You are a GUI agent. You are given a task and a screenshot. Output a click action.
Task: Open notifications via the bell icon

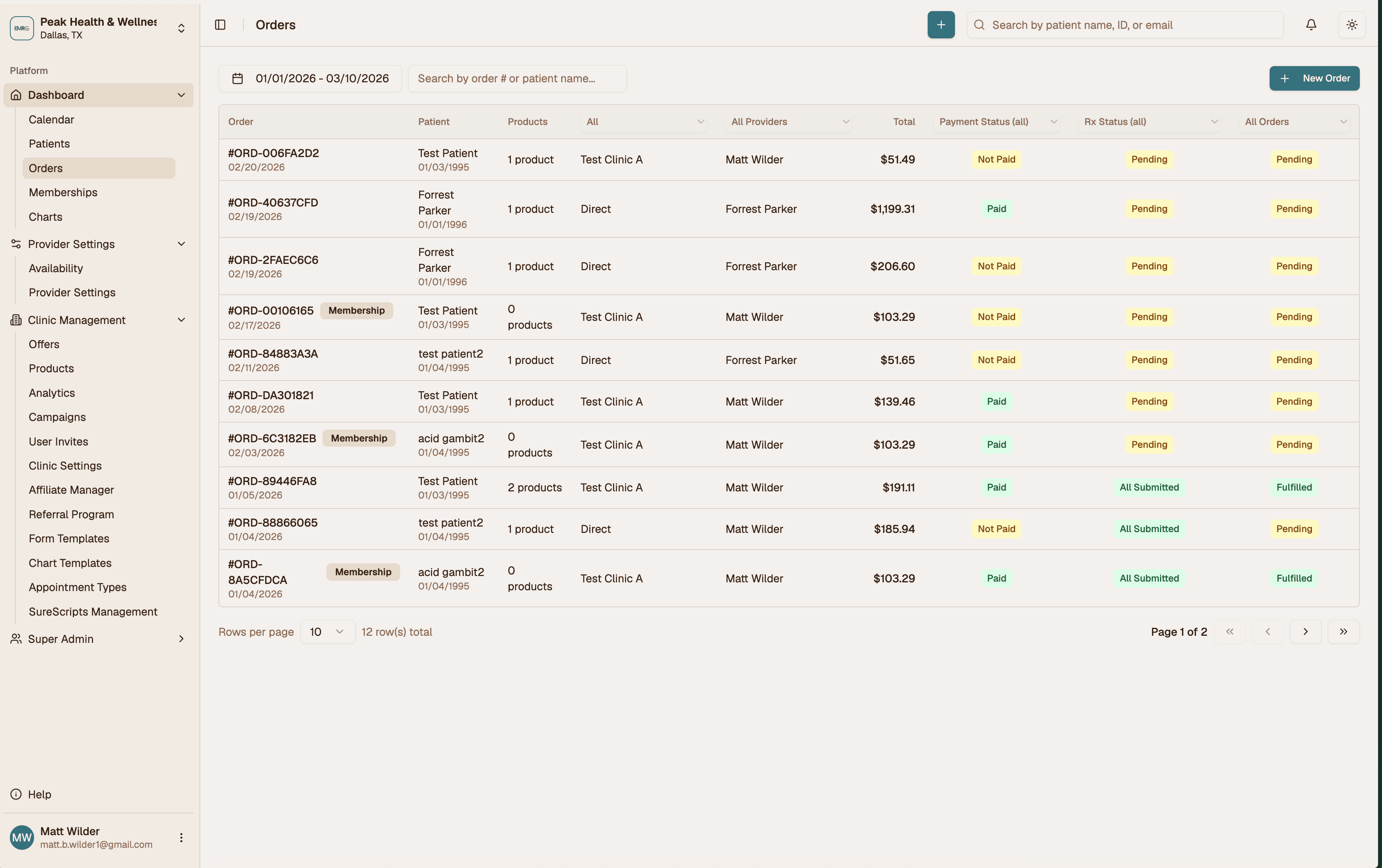(x=1311, y=25)
